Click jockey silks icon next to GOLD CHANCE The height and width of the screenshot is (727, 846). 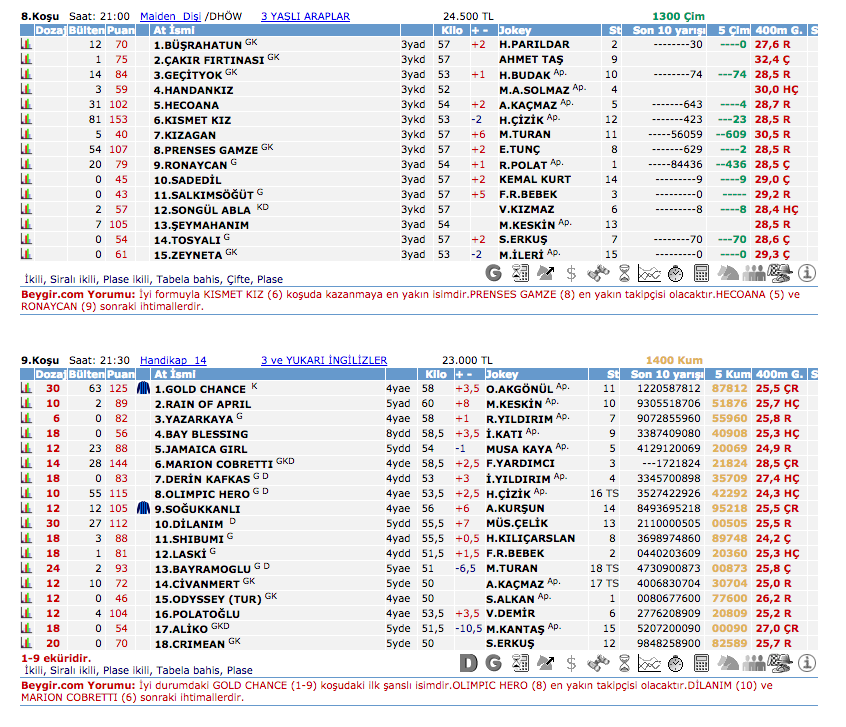coord(143,388)
